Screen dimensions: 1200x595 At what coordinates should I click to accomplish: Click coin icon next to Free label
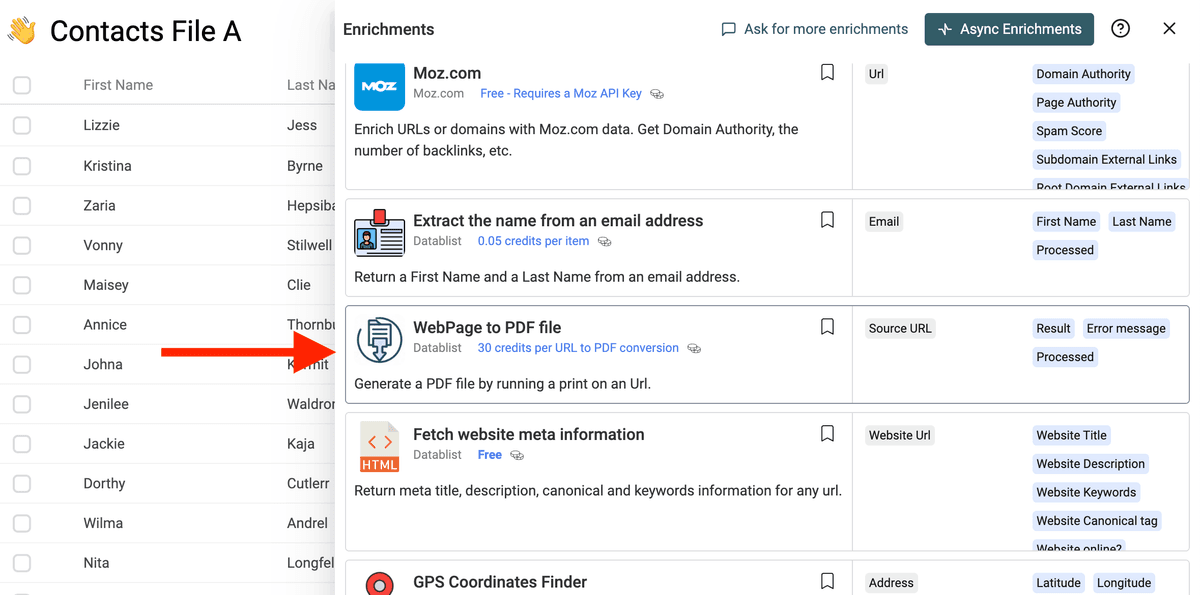[517, 456]
